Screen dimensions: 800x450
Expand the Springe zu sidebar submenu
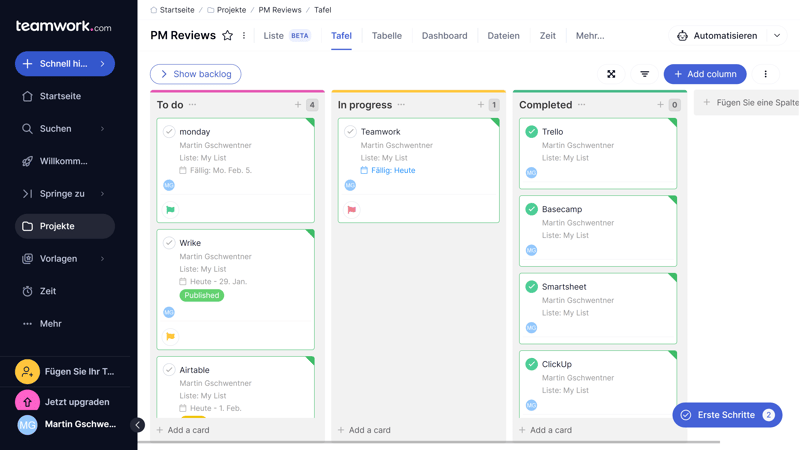[102, 194]
